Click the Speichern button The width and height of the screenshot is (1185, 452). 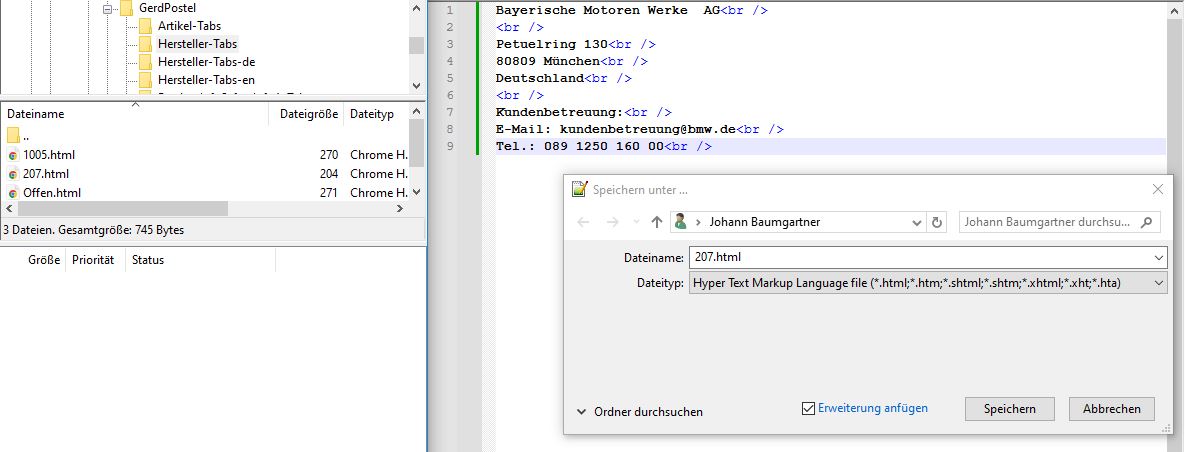(1009, 409)
